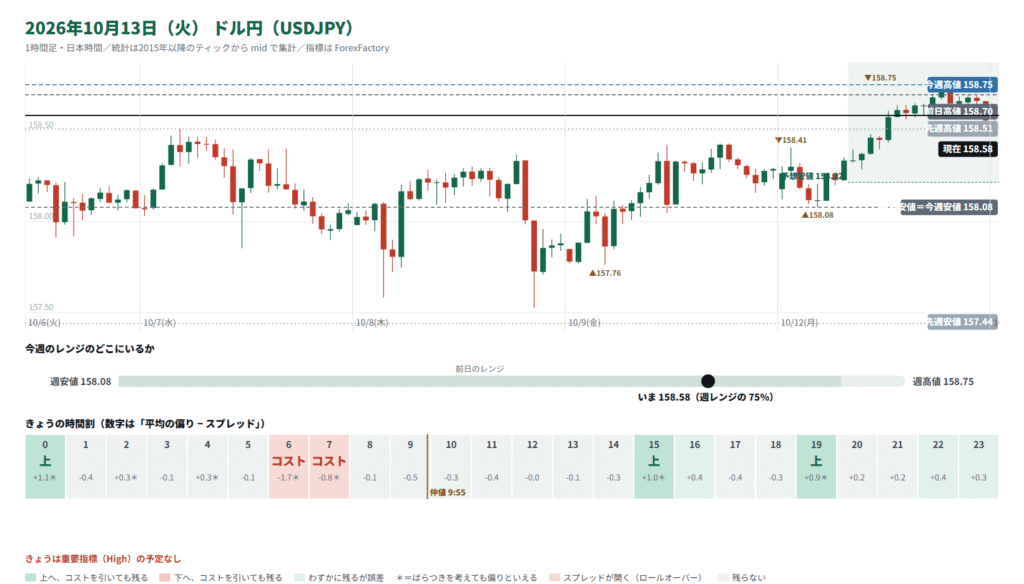Click the 先週安値 157.44 price label
This screenshot has height=584, width=1024.
click(x=962, y=321)
